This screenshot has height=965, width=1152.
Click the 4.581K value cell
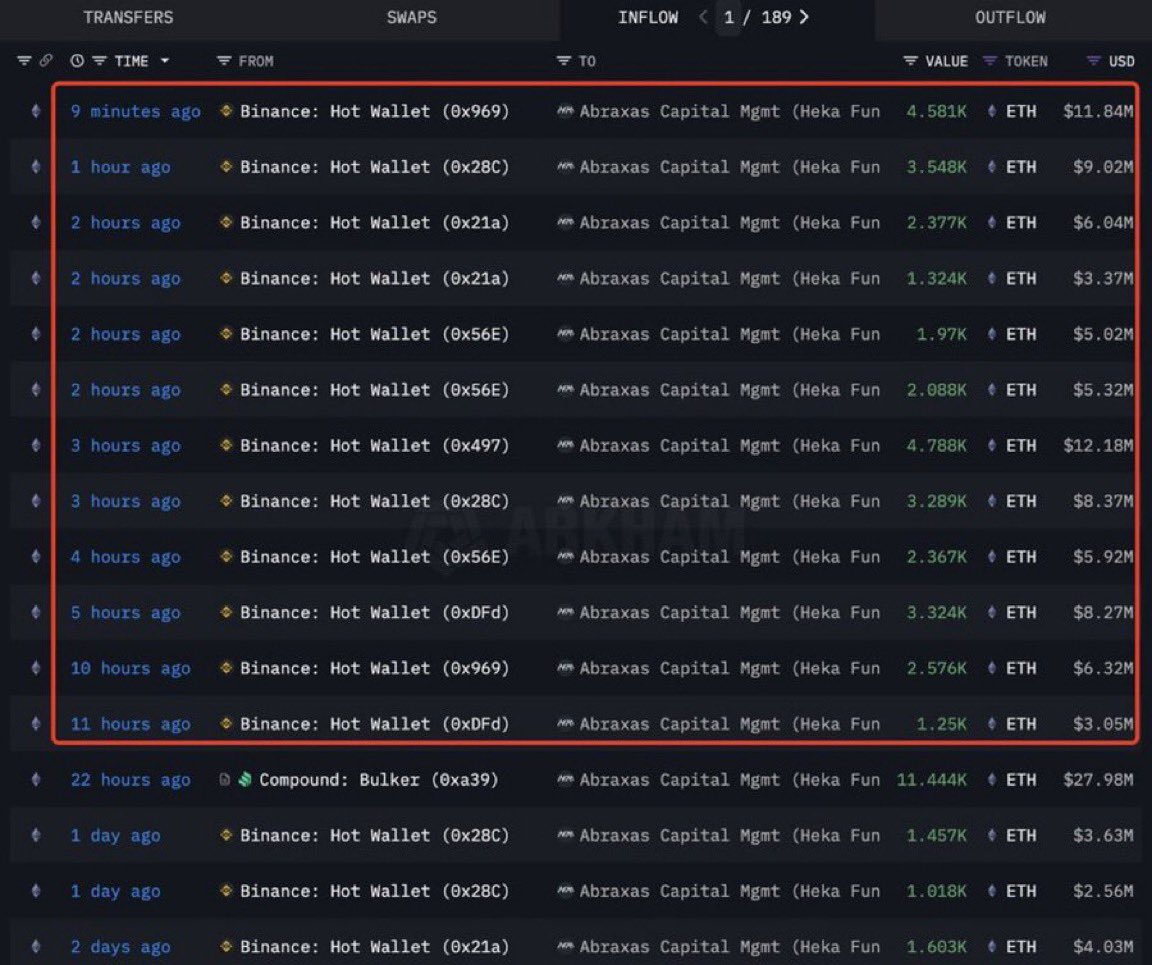[936, 112]
